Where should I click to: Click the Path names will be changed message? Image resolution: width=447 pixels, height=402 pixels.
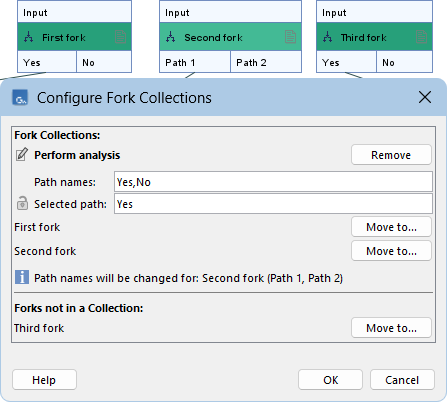[x=188, y=278]
